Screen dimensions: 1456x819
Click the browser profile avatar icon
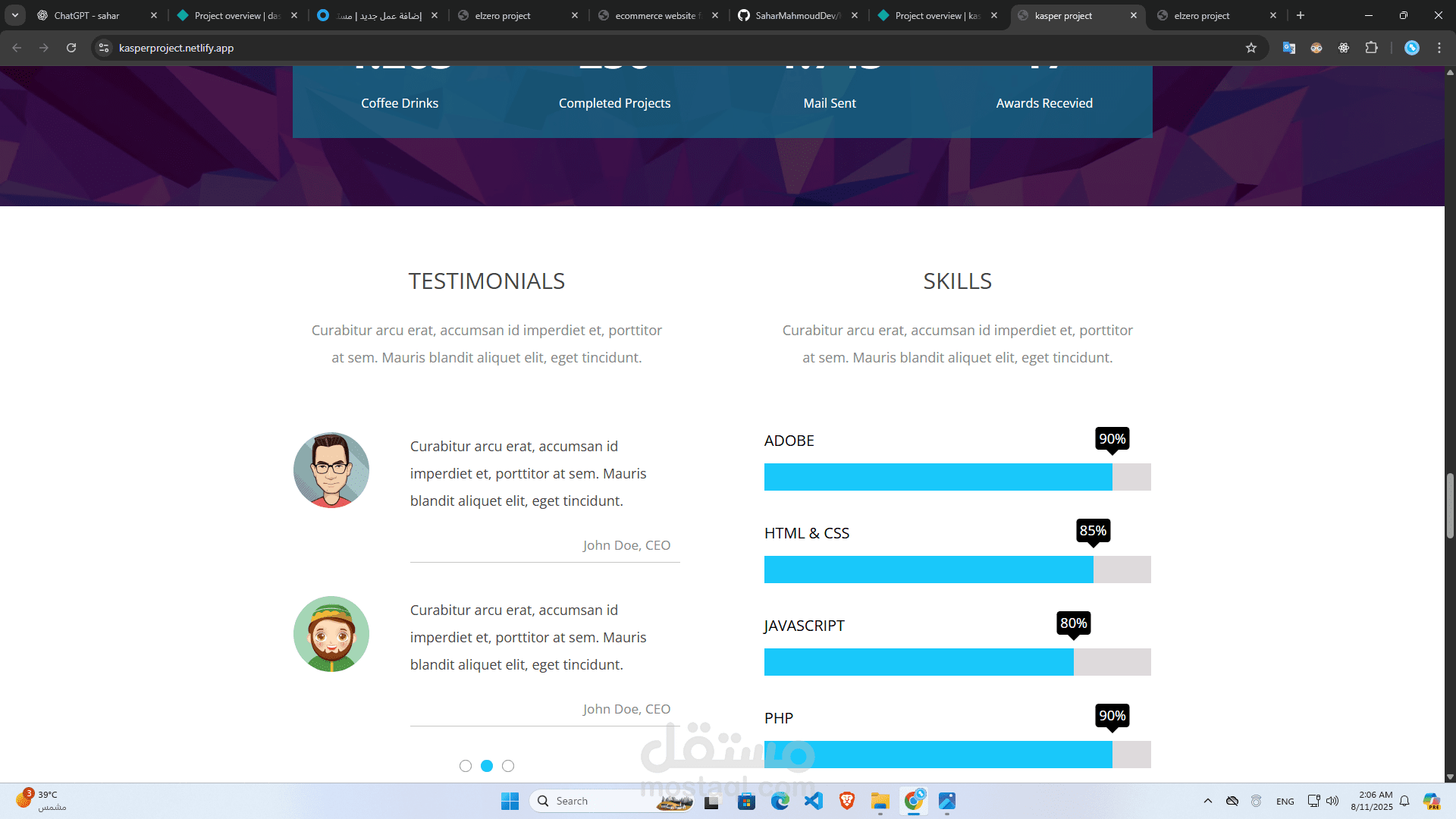(x=1411, y=48)
